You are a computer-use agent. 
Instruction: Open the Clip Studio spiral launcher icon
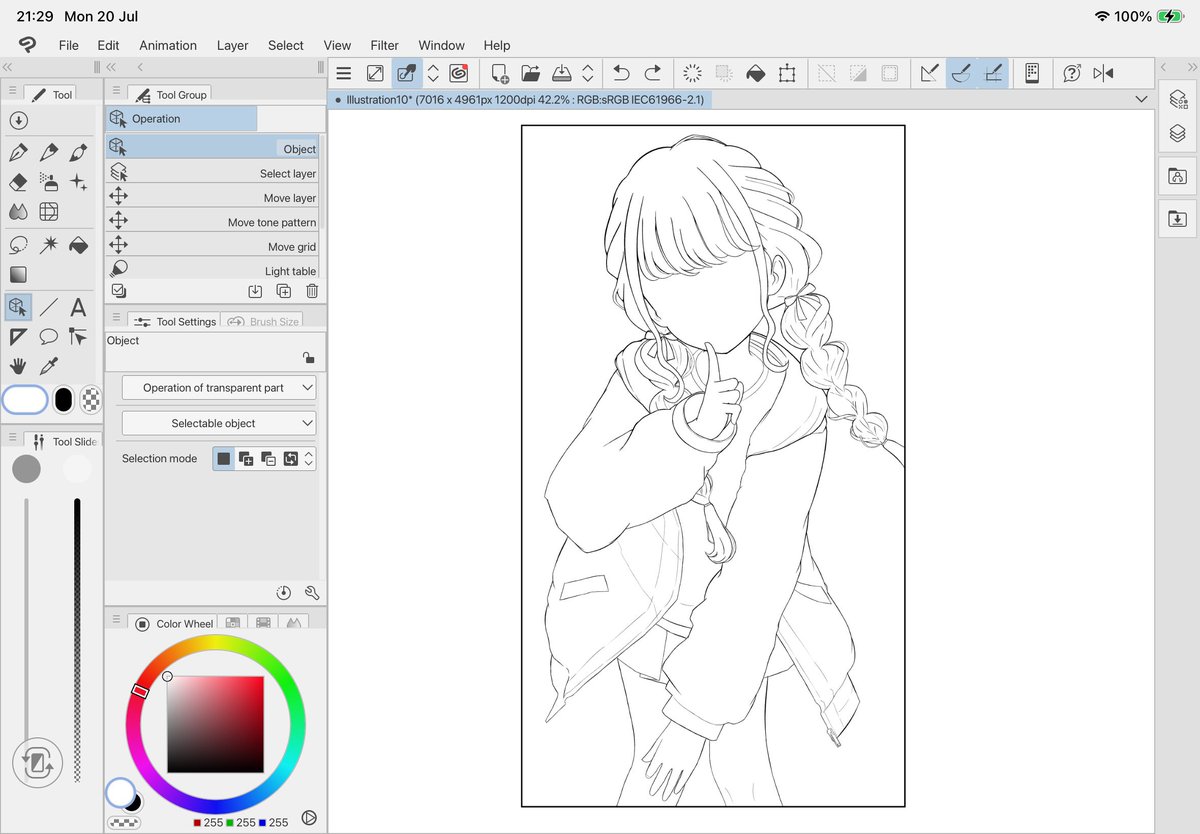tap(459, 73)
